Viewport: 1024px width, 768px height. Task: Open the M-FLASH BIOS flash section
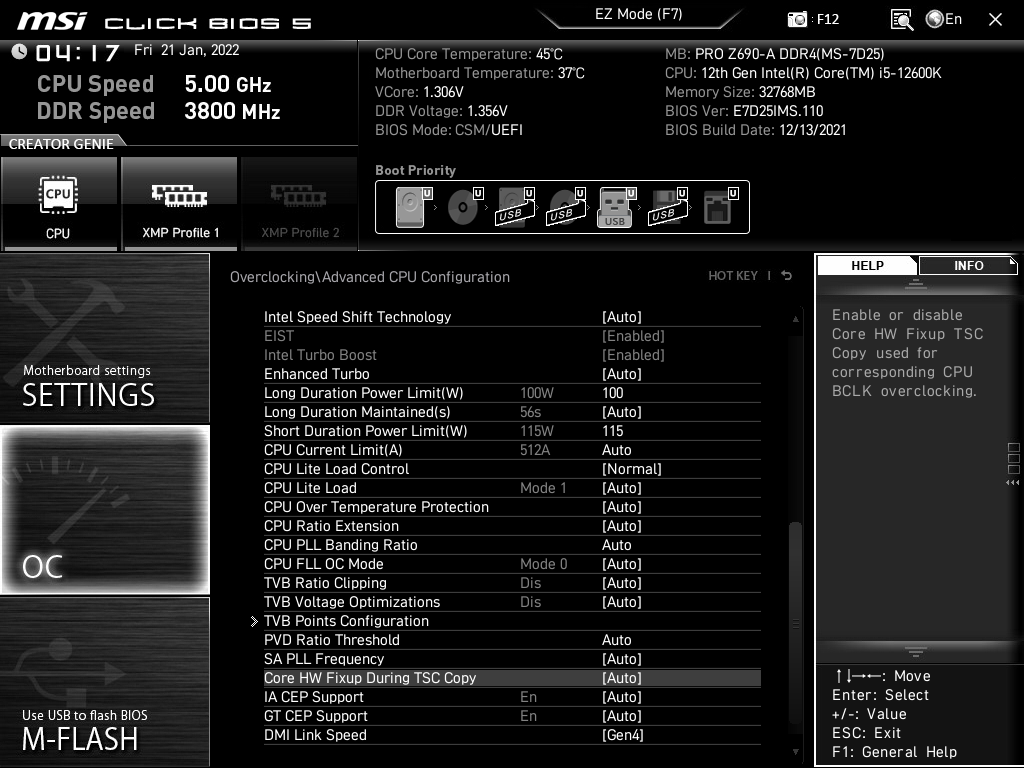[104, 681]
